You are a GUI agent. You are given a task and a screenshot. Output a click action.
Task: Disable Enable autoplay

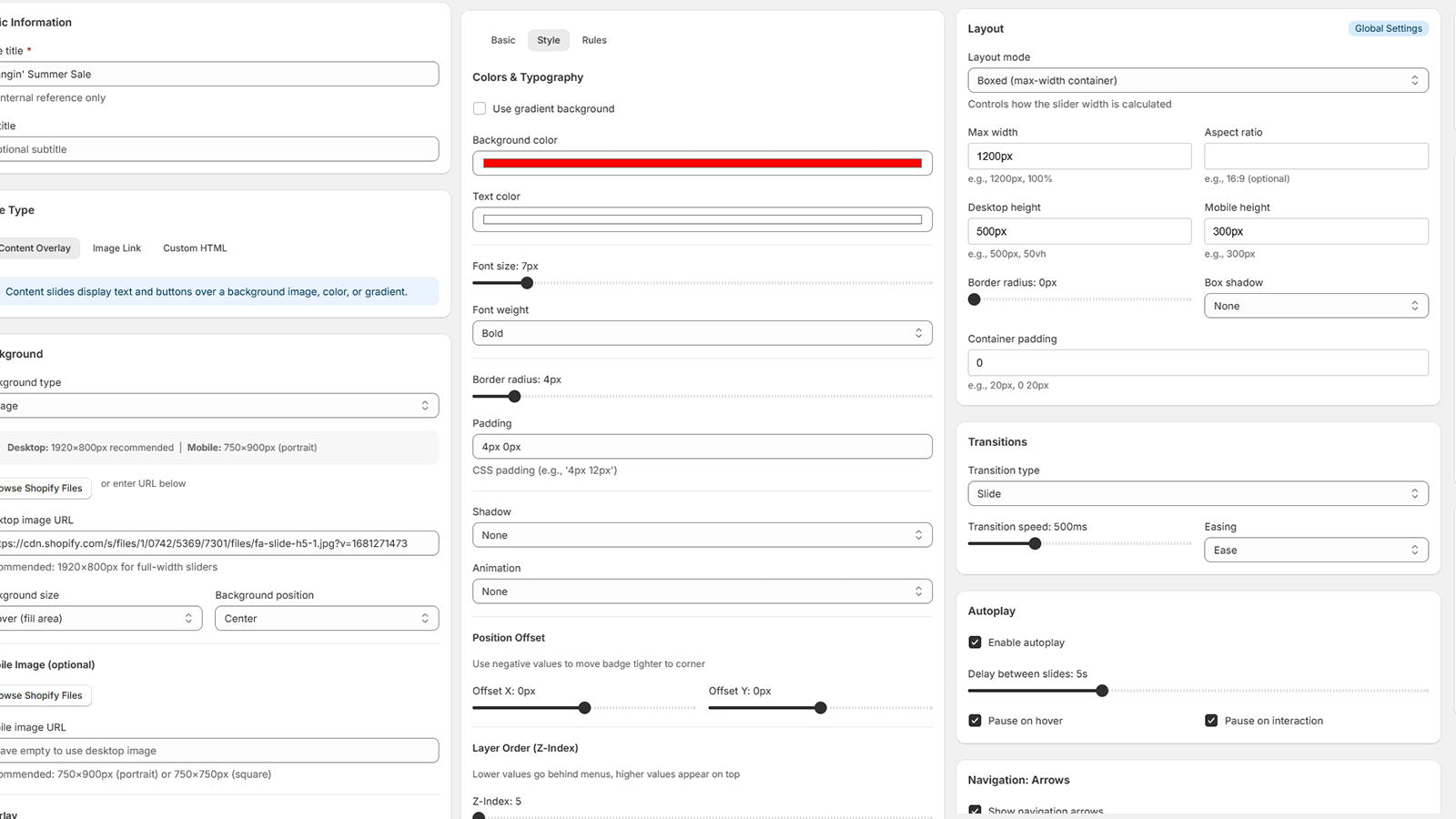[x=975, y=642]
